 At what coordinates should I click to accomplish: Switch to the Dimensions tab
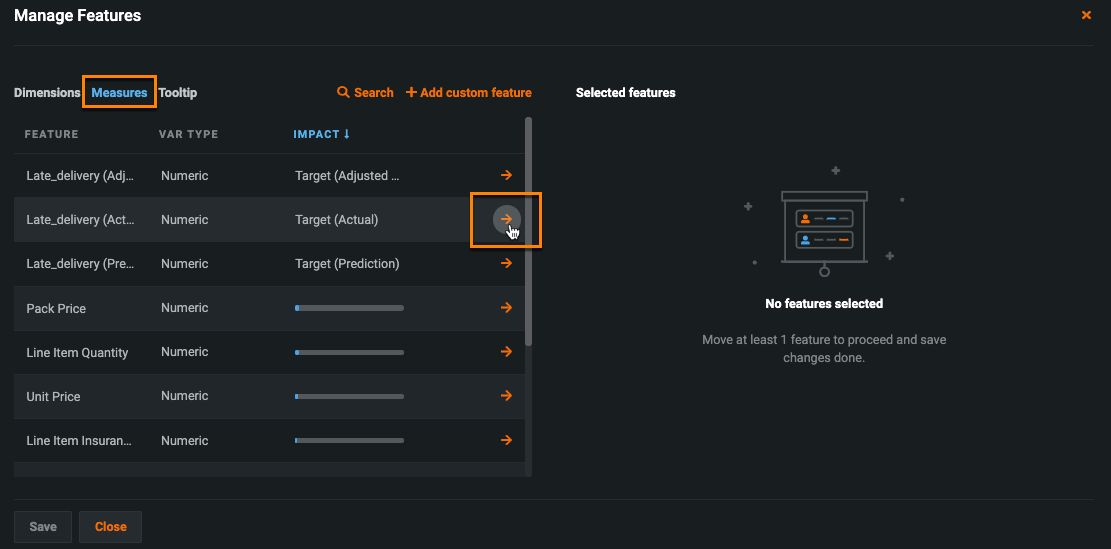pos(47,93)
